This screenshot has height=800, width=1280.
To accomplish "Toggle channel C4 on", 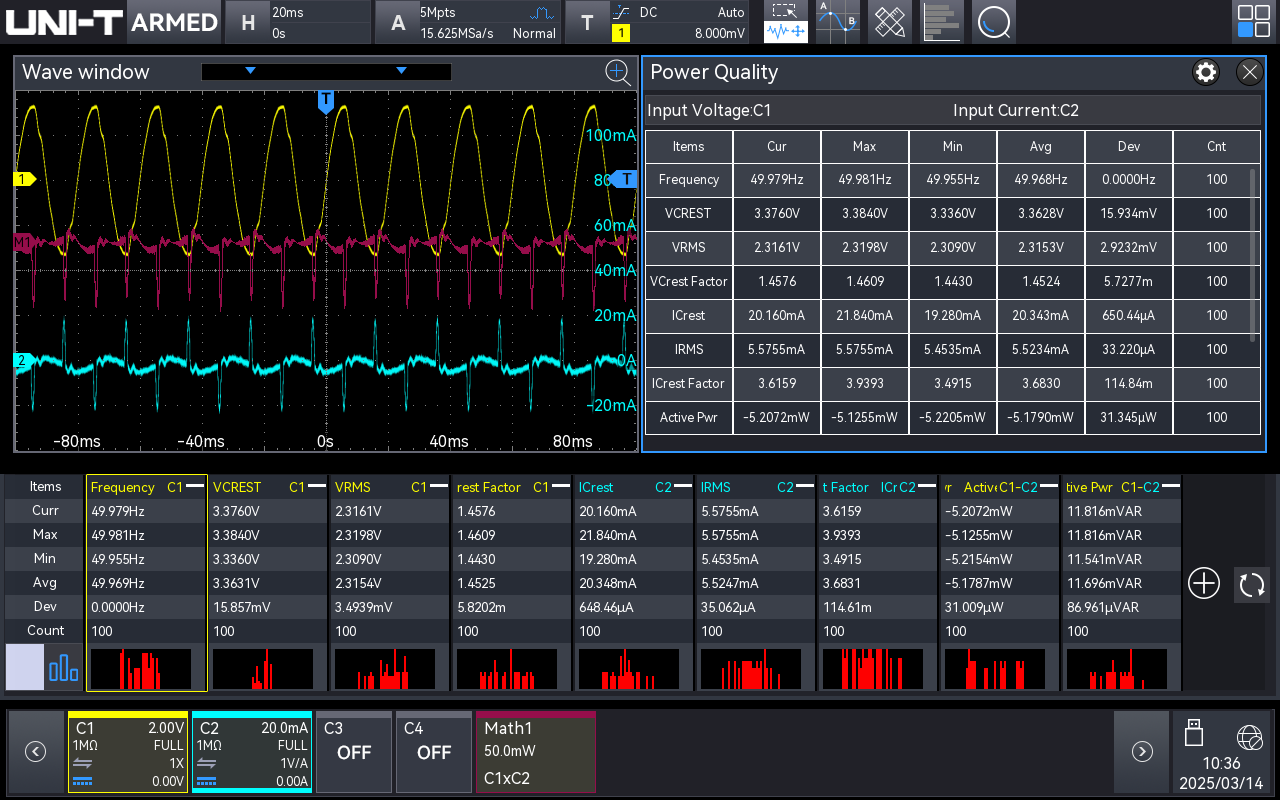I will click(433, 751).
